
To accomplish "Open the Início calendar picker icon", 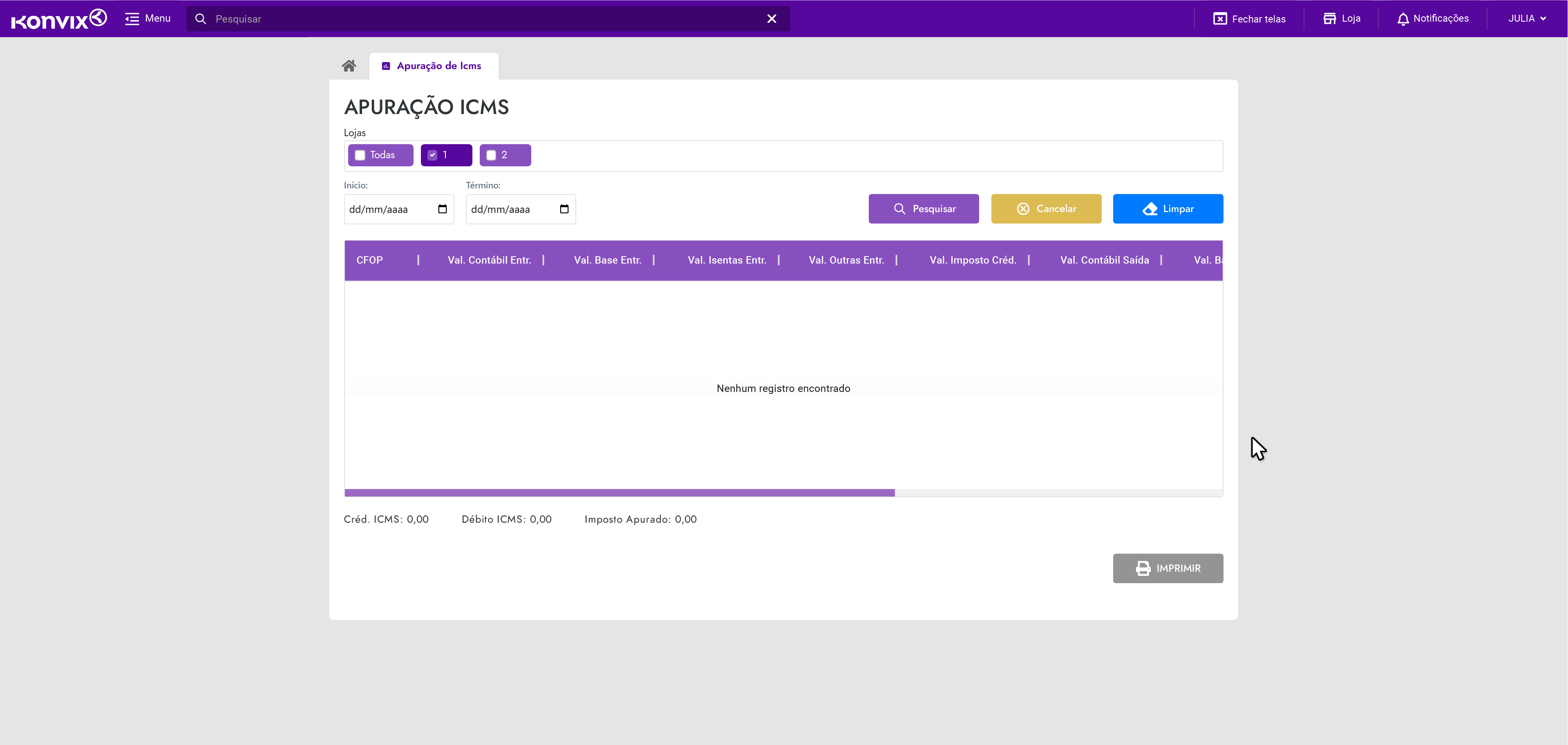I will (443, 209).
